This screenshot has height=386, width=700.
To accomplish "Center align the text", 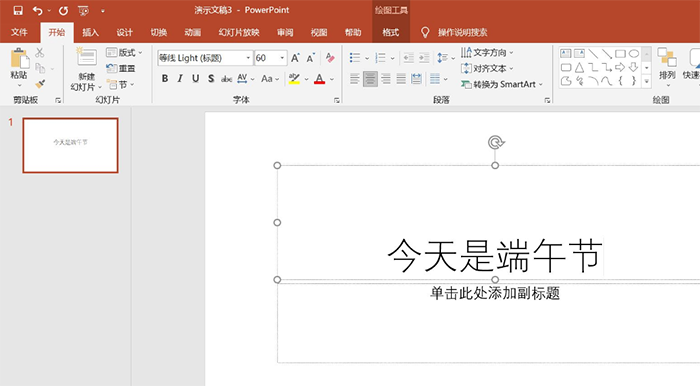I will coord(370,79).
